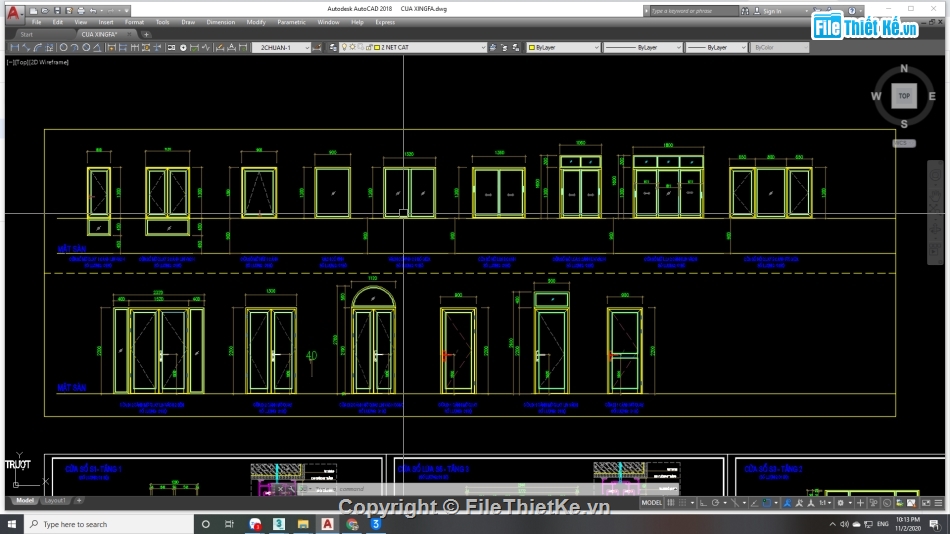Click the Sign In button

click(x=772, y=11)
